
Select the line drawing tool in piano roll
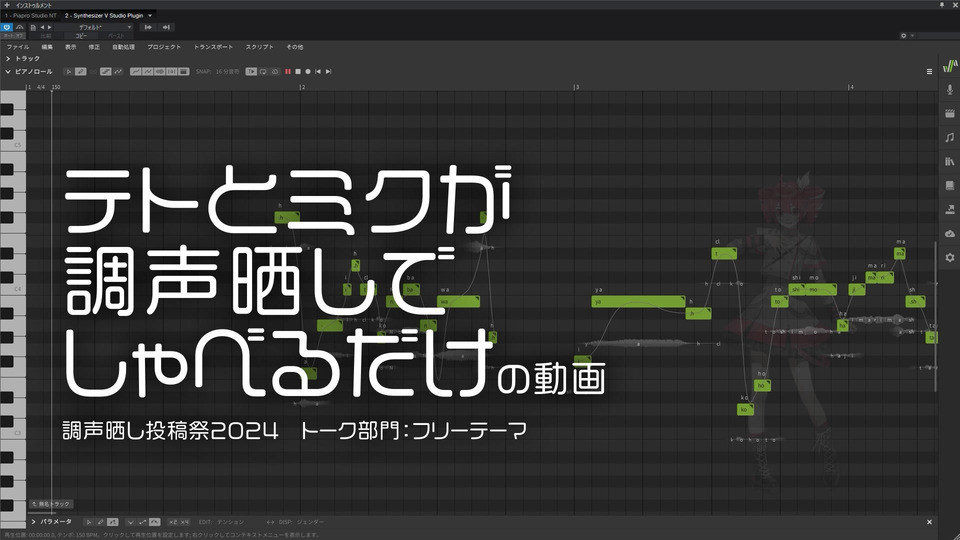[x=106, y=72]
